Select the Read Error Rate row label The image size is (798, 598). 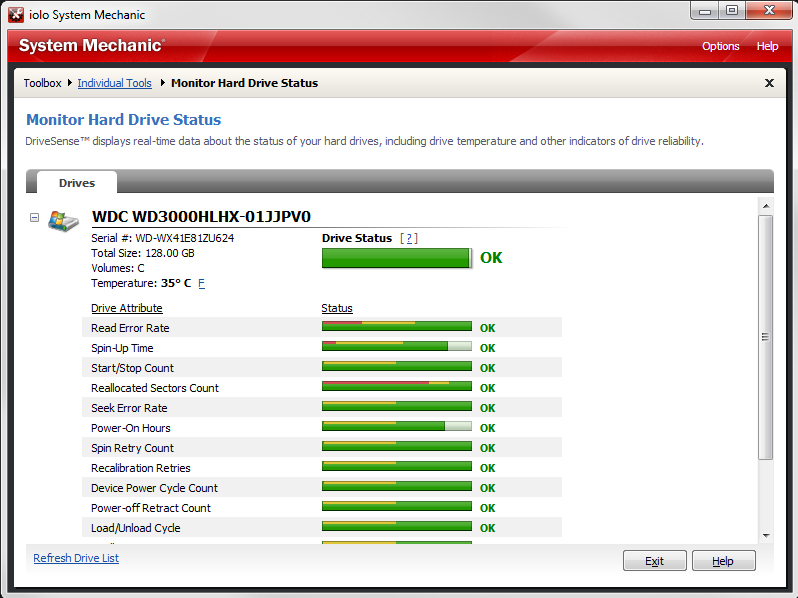point(130,328)
